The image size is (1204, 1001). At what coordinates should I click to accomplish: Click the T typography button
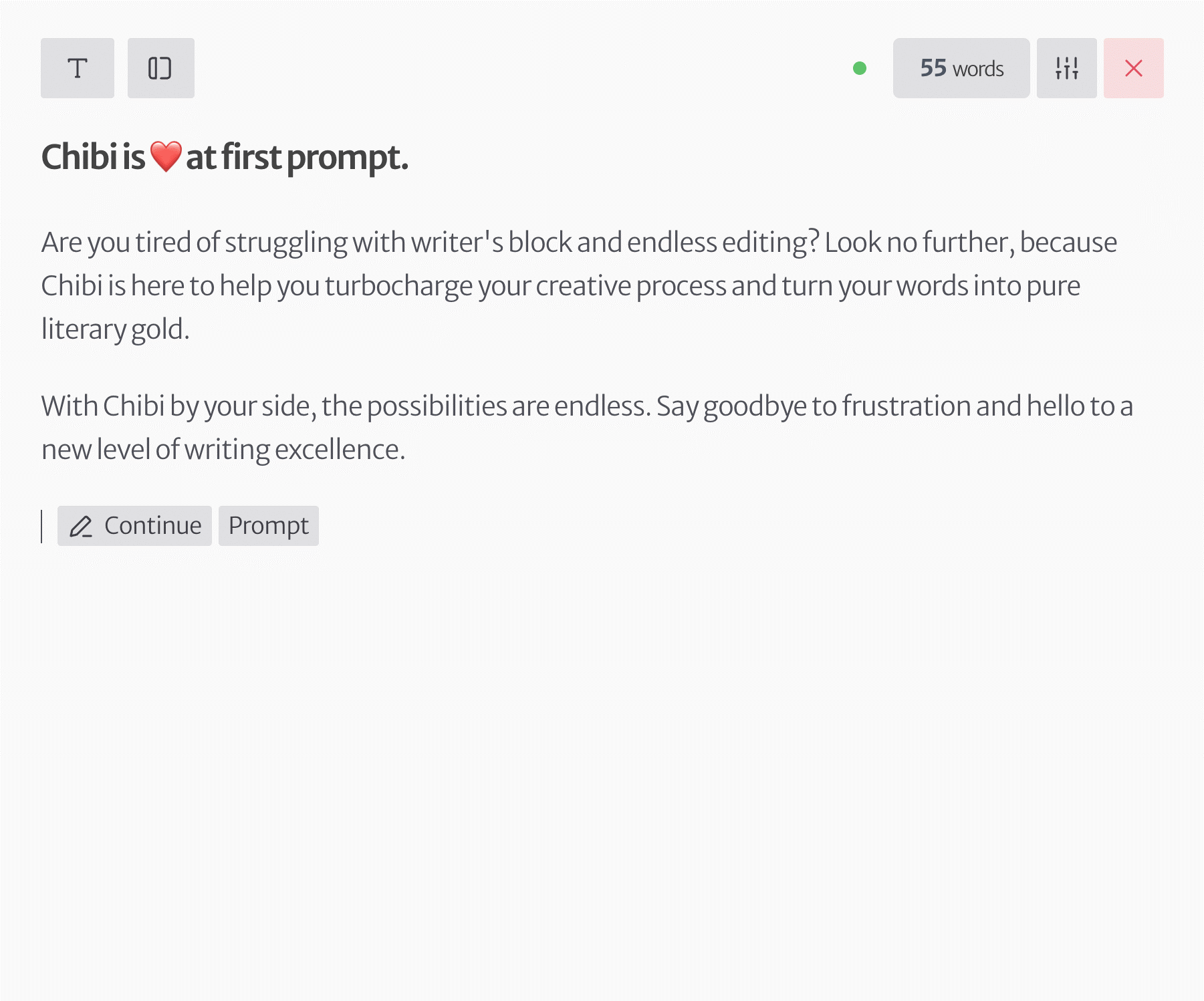78,68
